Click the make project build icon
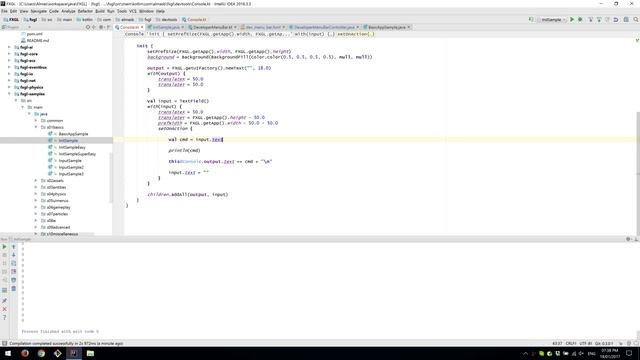640x360 pixels. tap(531, 20)
